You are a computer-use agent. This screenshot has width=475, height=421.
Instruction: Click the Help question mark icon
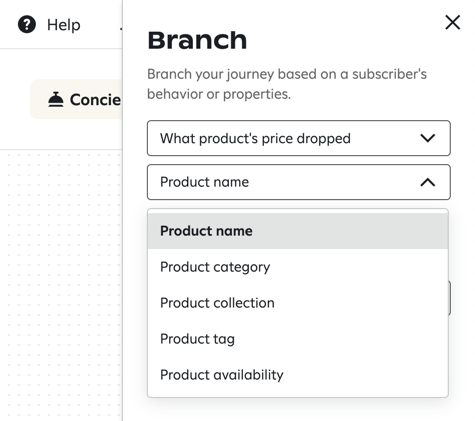[x=27, y=25]
